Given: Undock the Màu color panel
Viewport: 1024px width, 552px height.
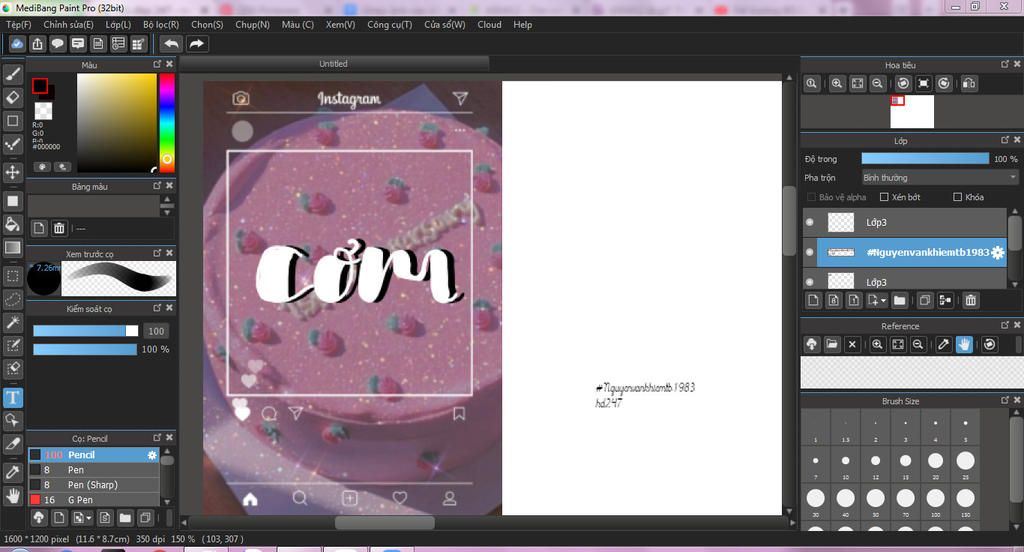Looking at the screenshot, I should pos(157,64).
